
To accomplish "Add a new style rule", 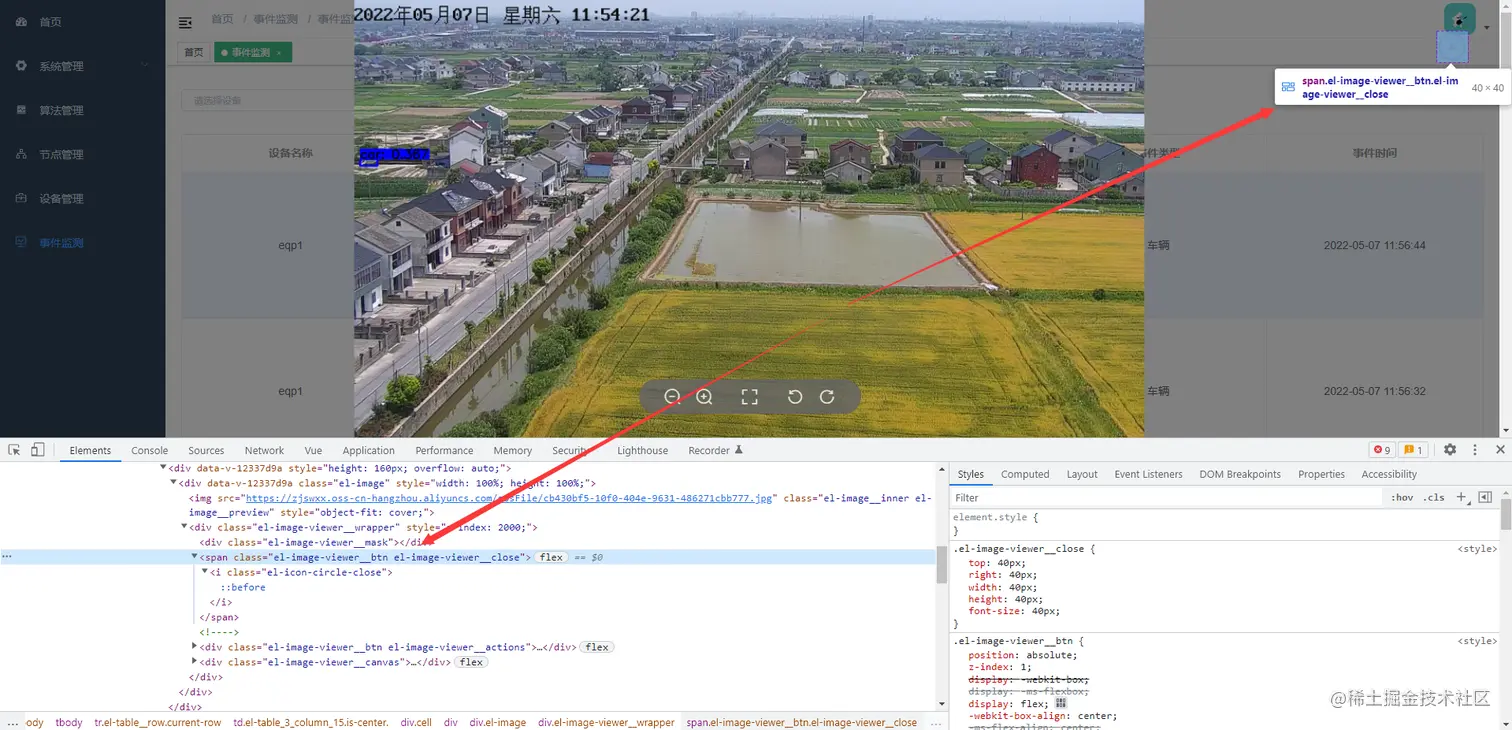I will (x=1461, y=497).
